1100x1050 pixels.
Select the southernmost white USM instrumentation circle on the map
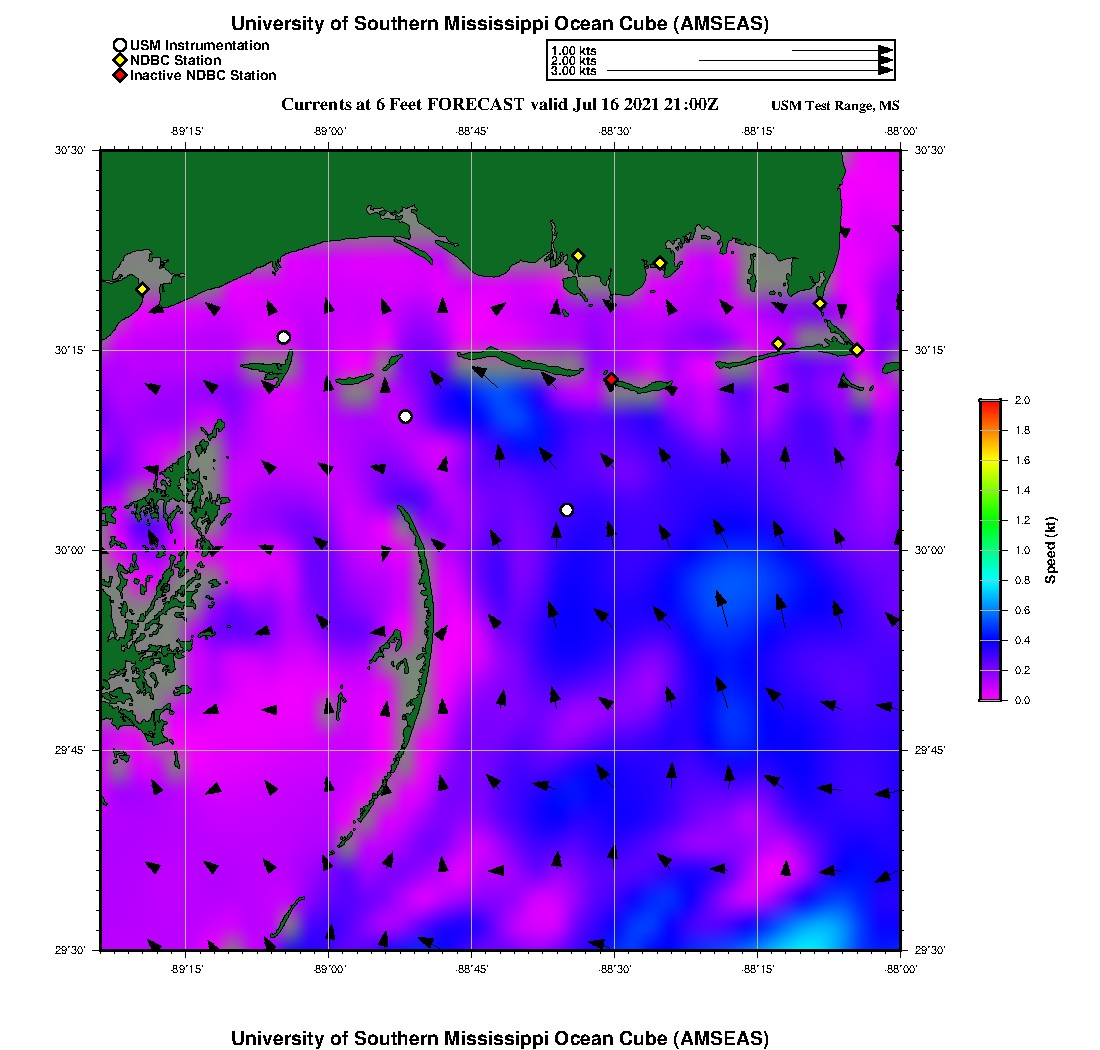coord(567,510)
